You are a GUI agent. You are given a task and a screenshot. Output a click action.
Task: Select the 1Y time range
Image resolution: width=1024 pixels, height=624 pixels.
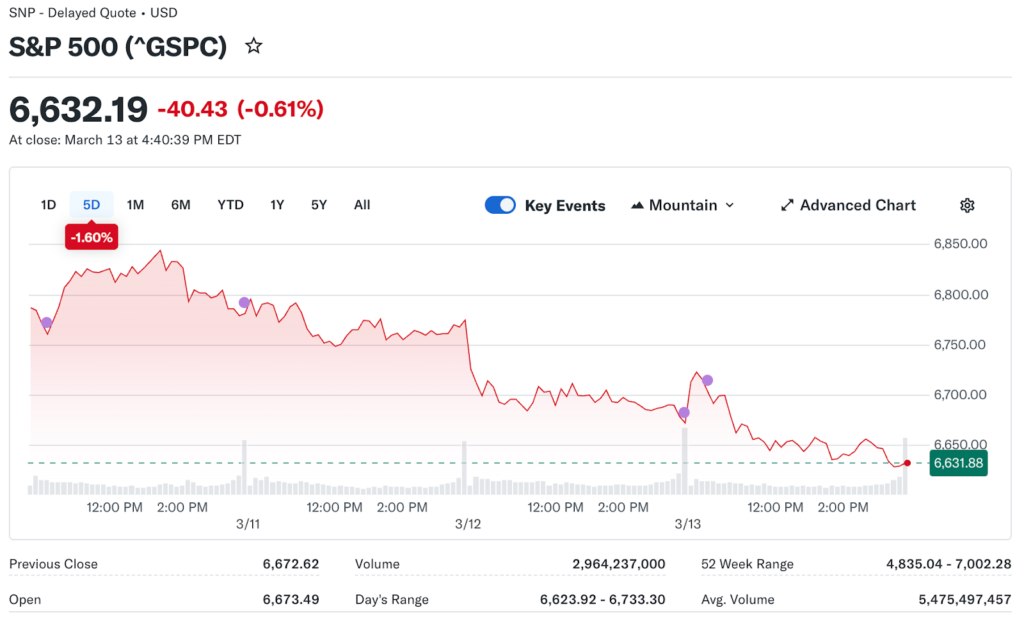click(x=277, y=205)
